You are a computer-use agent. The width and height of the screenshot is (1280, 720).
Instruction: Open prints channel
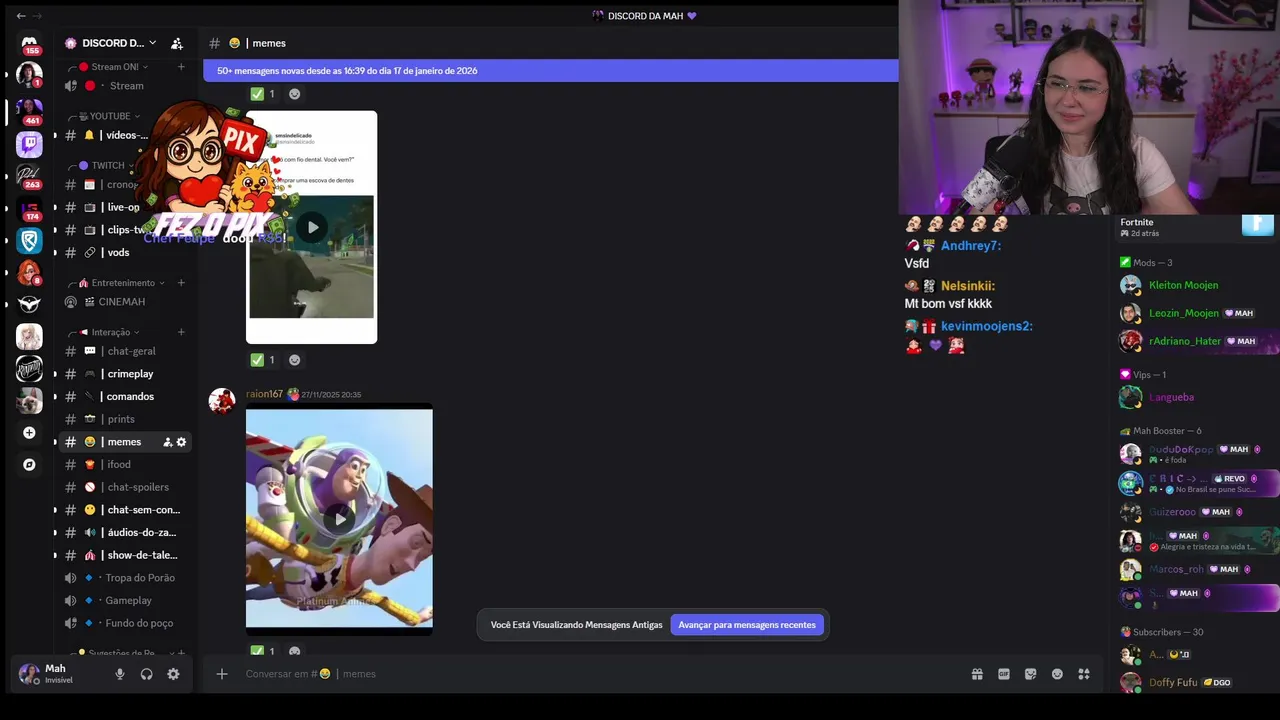[123, 419]
